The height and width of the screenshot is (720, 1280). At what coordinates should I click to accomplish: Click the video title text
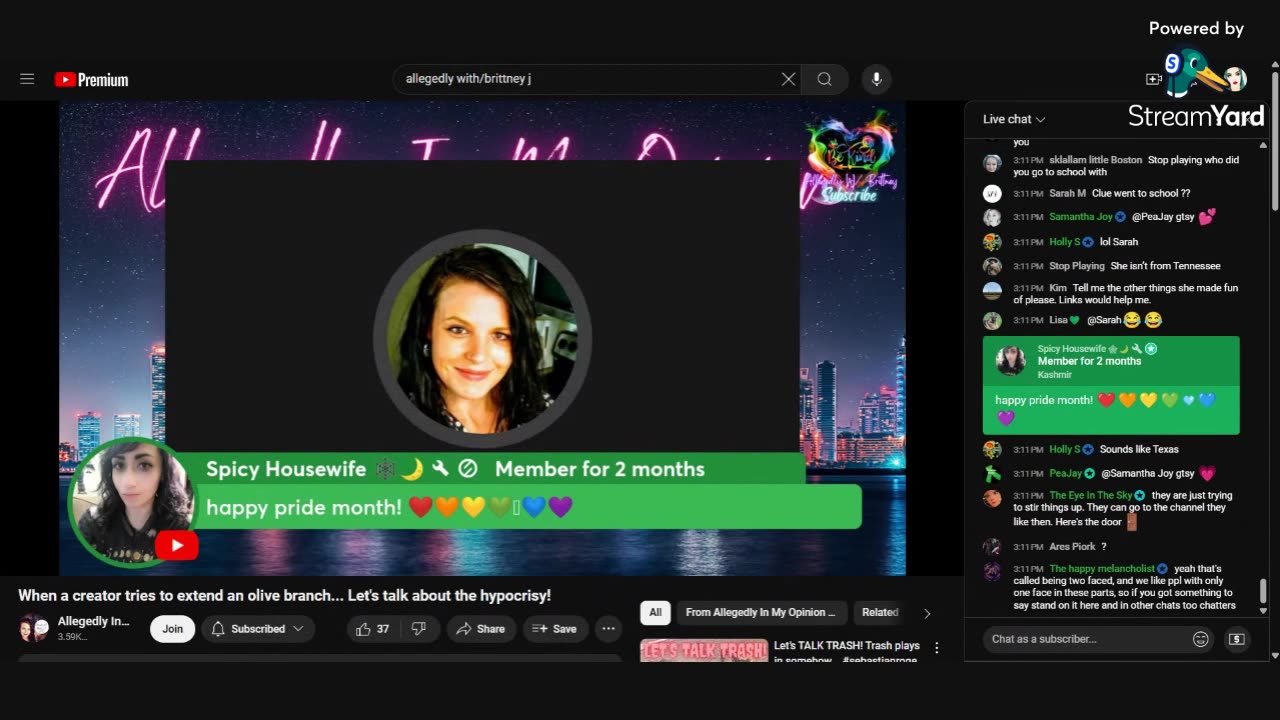(285, 595)
